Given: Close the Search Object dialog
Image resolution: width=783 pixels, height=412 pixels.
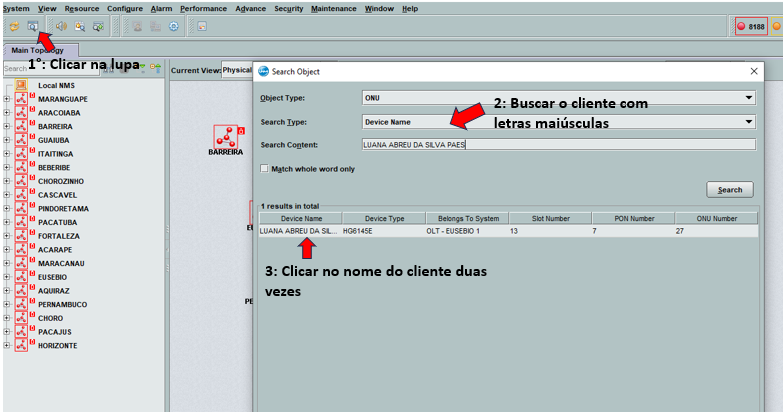Looking at the screenshot, I should point(753,71).
